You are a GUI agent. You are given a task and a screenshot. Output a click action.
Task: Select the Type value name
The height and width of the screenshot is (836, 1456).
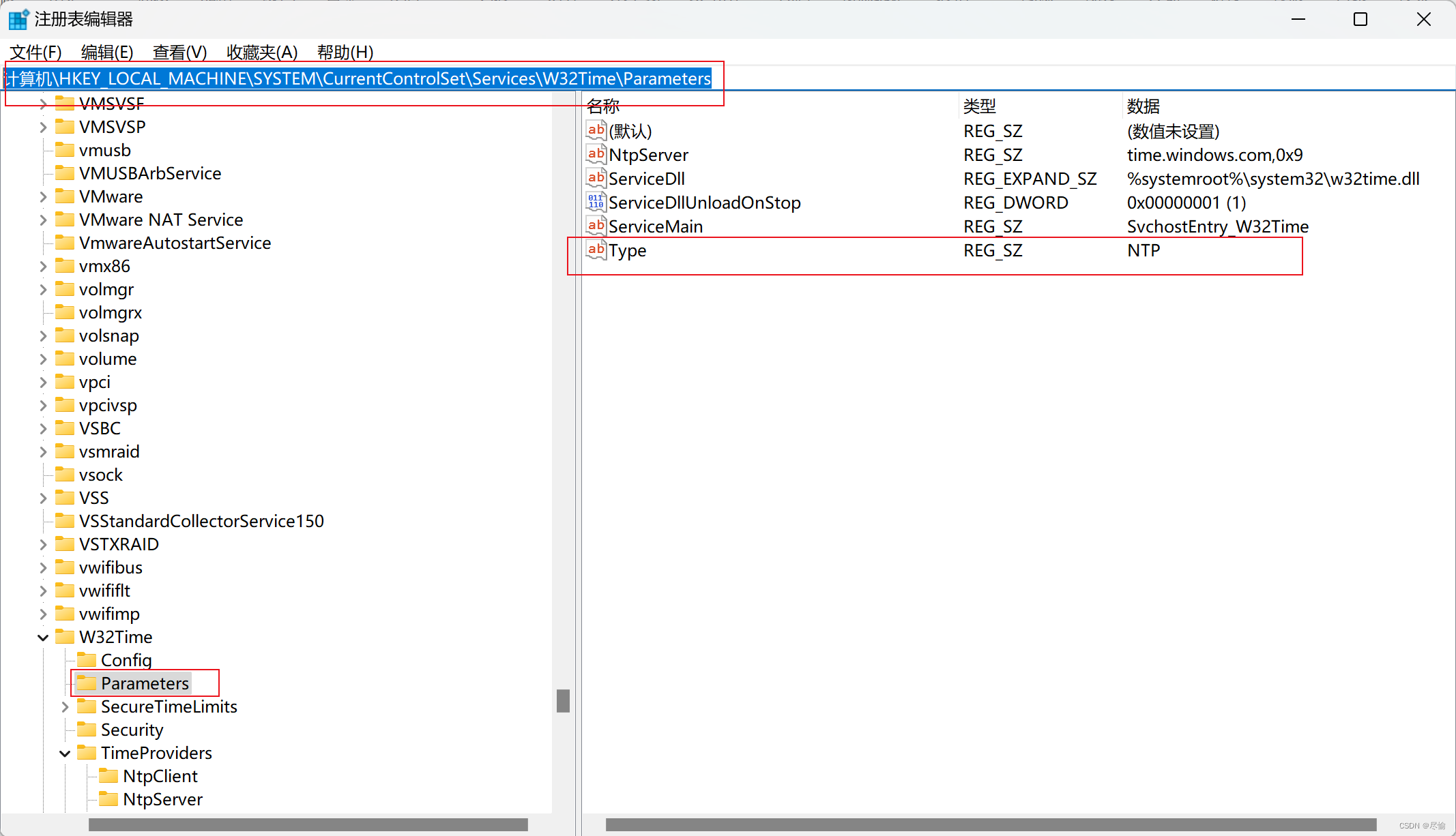tap(628, 250)
